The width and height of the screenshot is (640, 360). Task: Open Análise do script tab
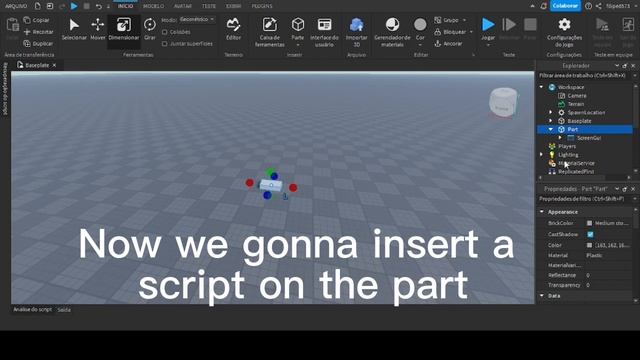33,310
